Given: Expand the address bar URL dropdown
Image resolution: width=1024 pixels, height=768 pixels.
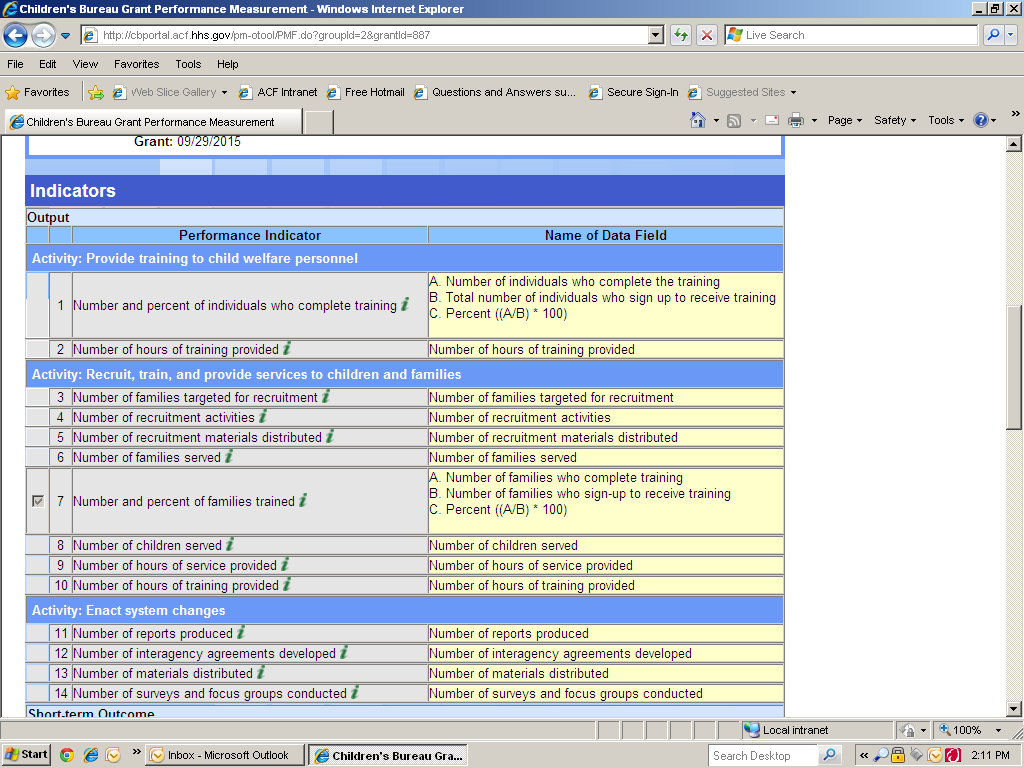Looking at the screenshot, I should click(x=656, y=35).
